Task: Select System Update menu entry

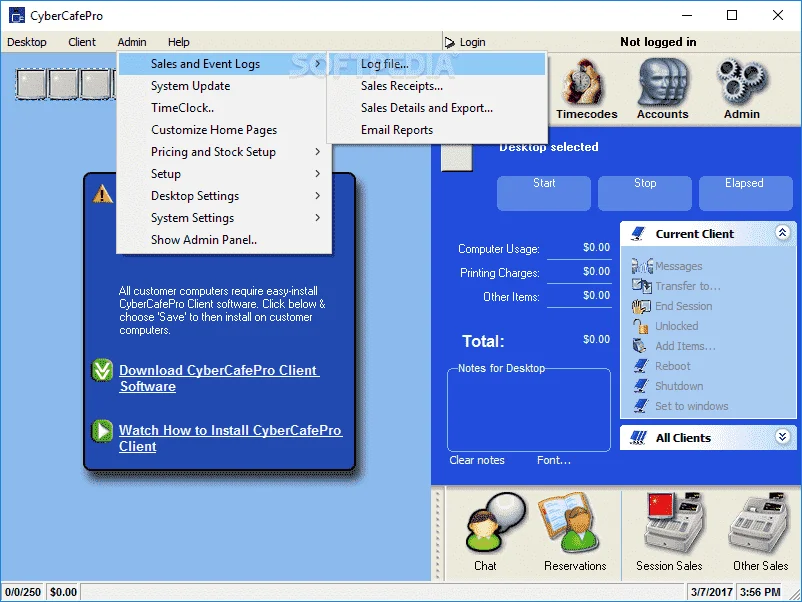Action: (224, 86)
